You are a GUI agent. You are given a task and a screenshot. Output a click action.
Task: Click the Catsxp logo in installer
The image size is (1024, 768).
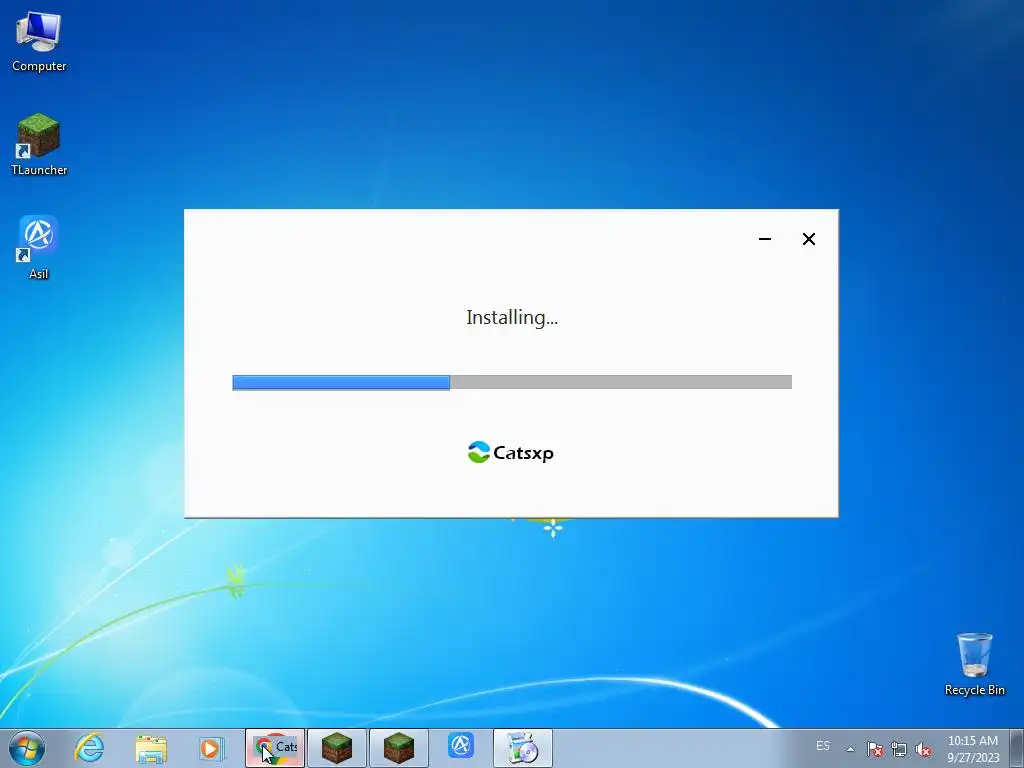coord(511,452)
